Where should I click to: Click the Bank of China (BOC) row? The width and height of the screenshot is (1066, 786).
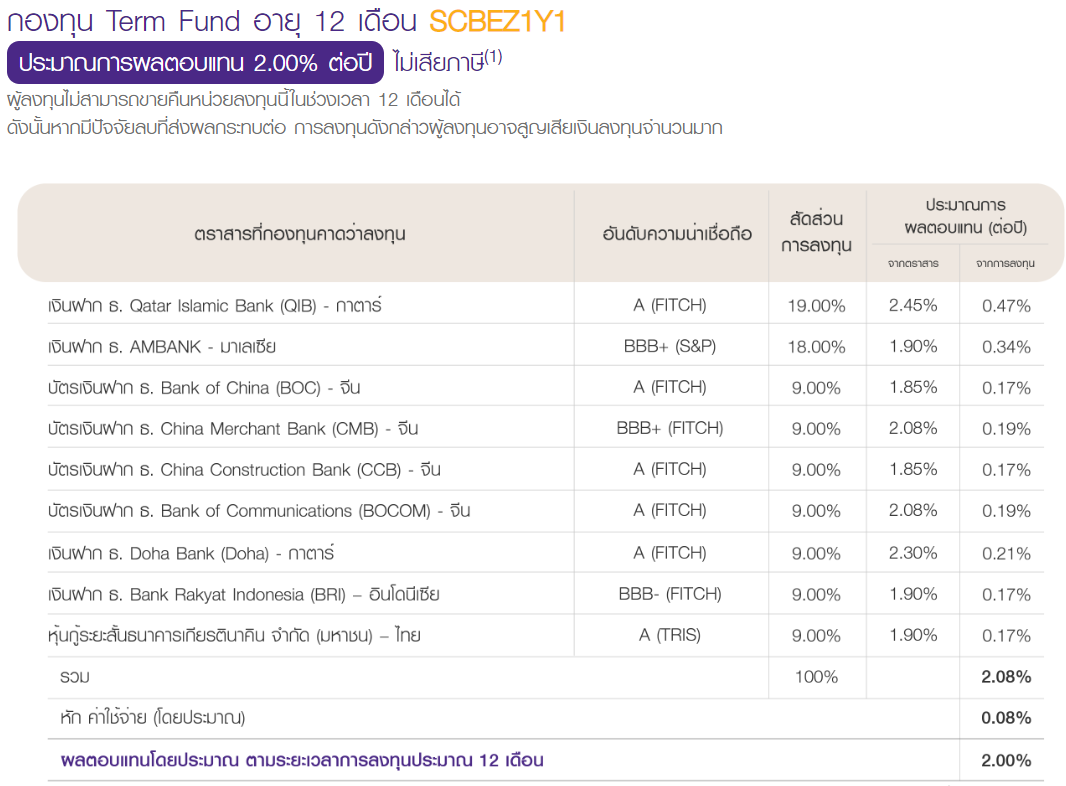coord(545,388)
